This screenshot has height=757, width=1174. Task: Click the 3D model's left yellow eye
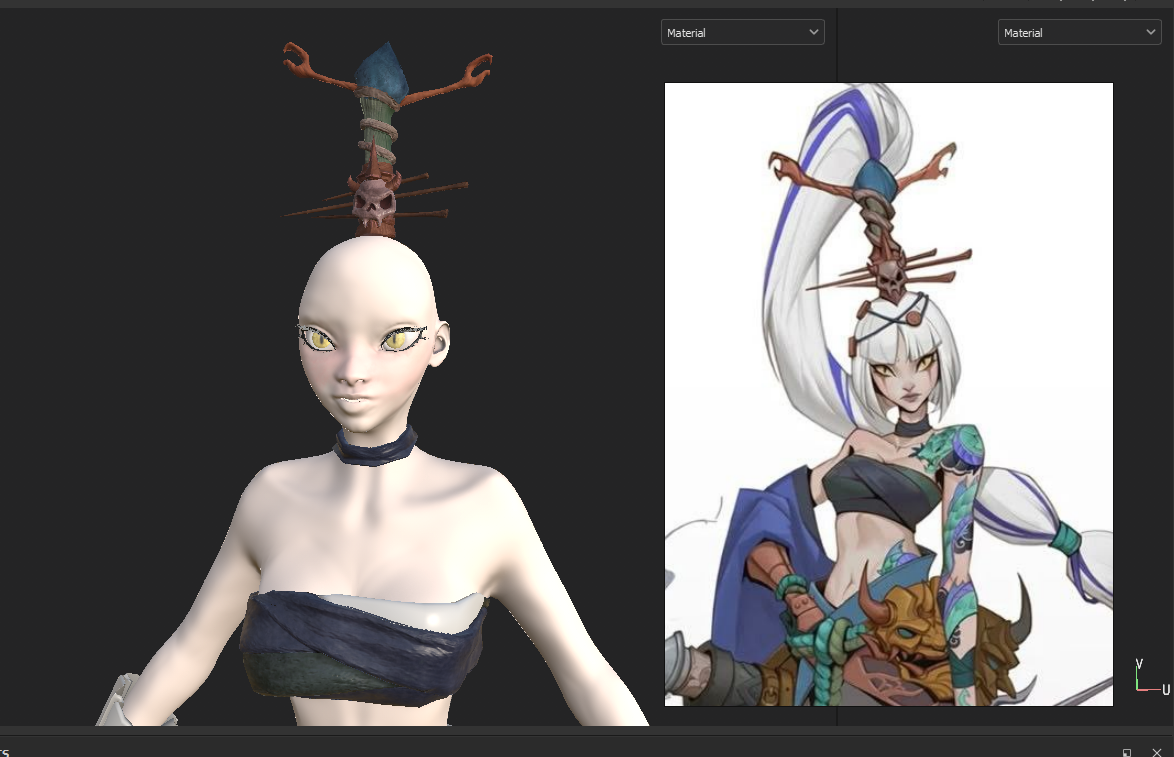pyautogui.click(x=320, y=340)
